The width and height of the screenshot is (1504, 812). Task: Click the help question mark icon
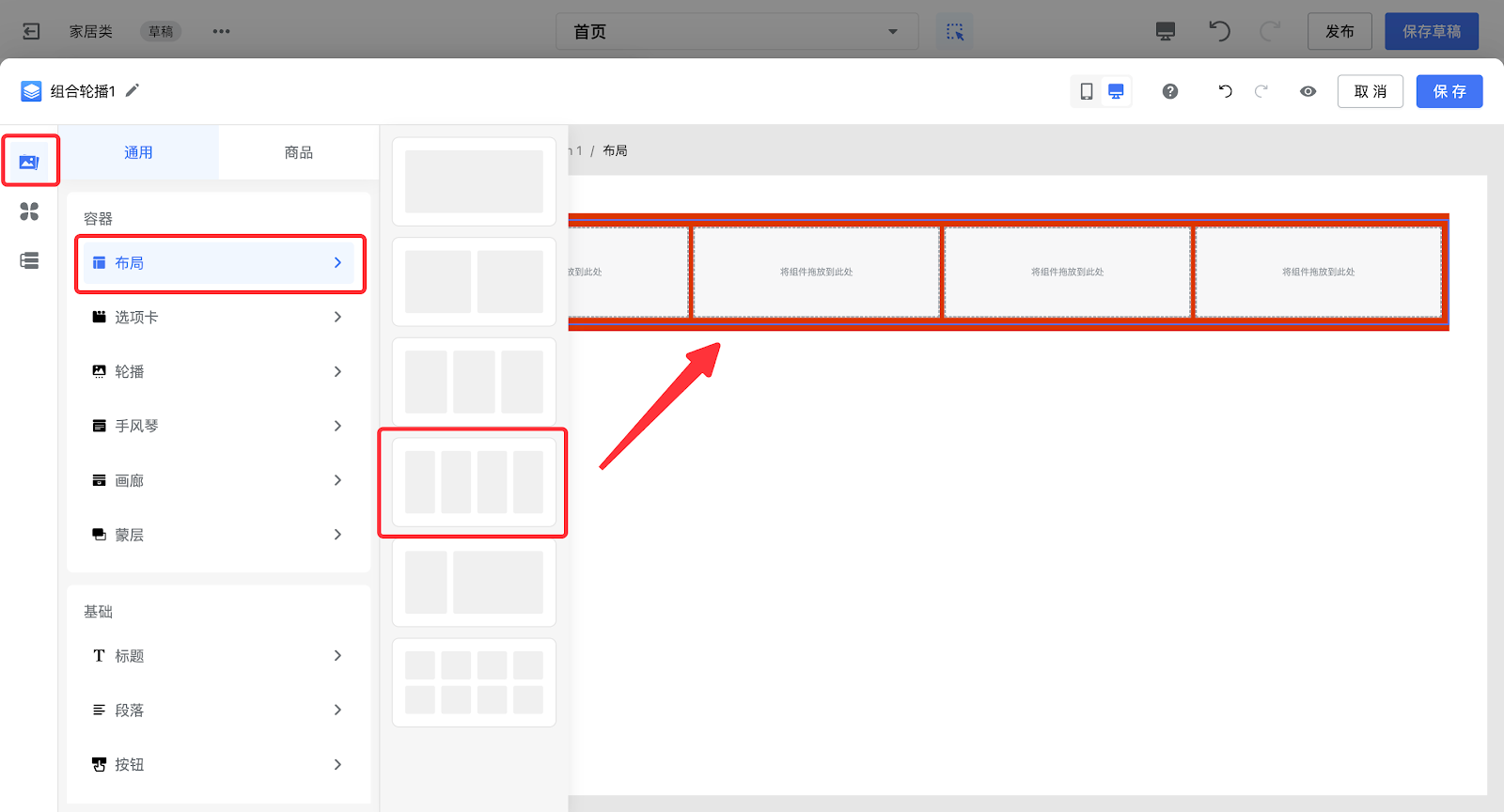click(1169, 91)
